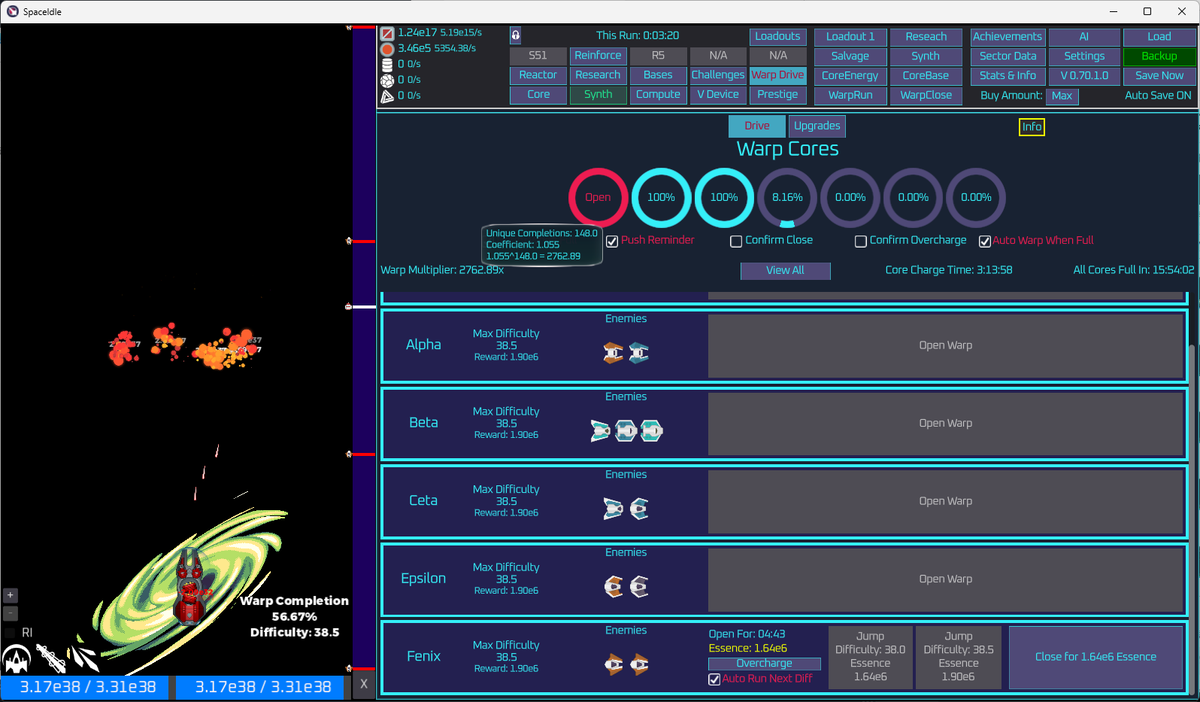Open the Research screen

pyautogui.click(x=598, y=75)
